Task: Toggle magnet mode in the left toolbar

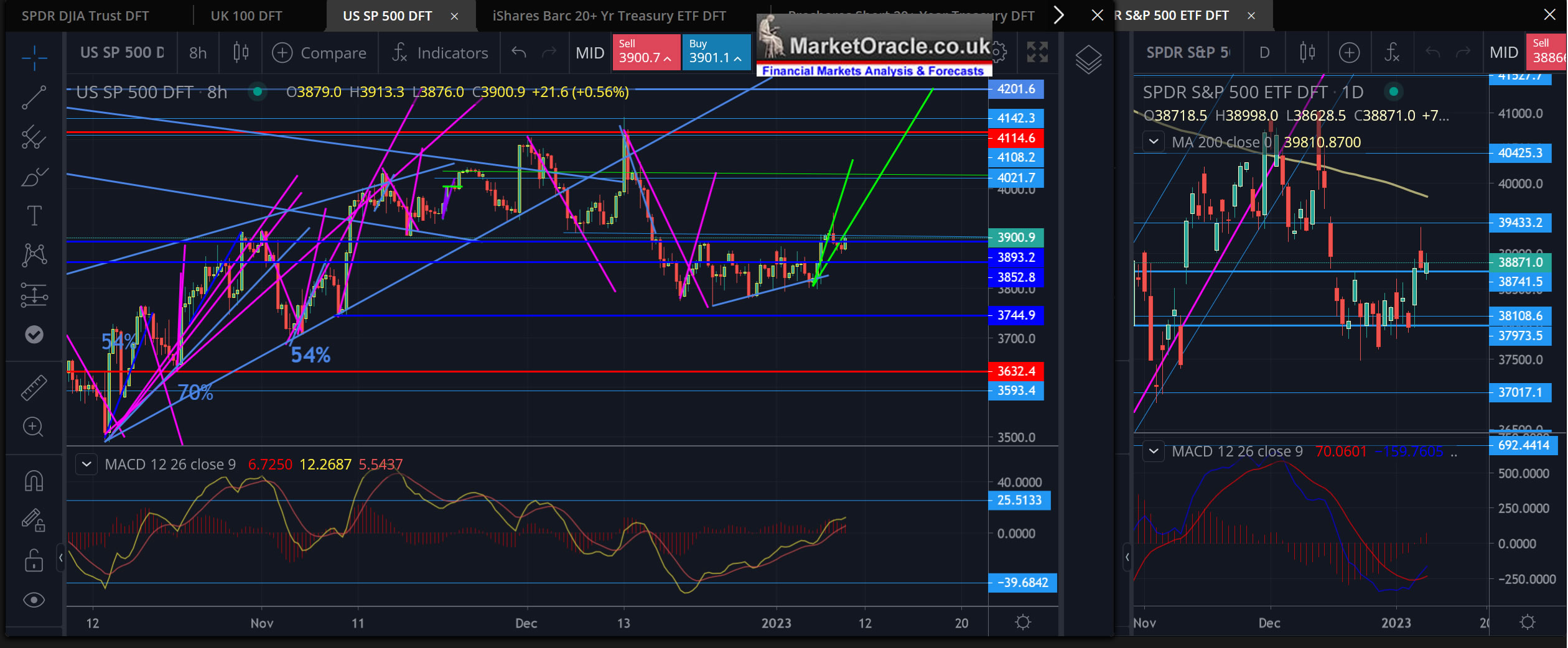Action: click(34, 481)
